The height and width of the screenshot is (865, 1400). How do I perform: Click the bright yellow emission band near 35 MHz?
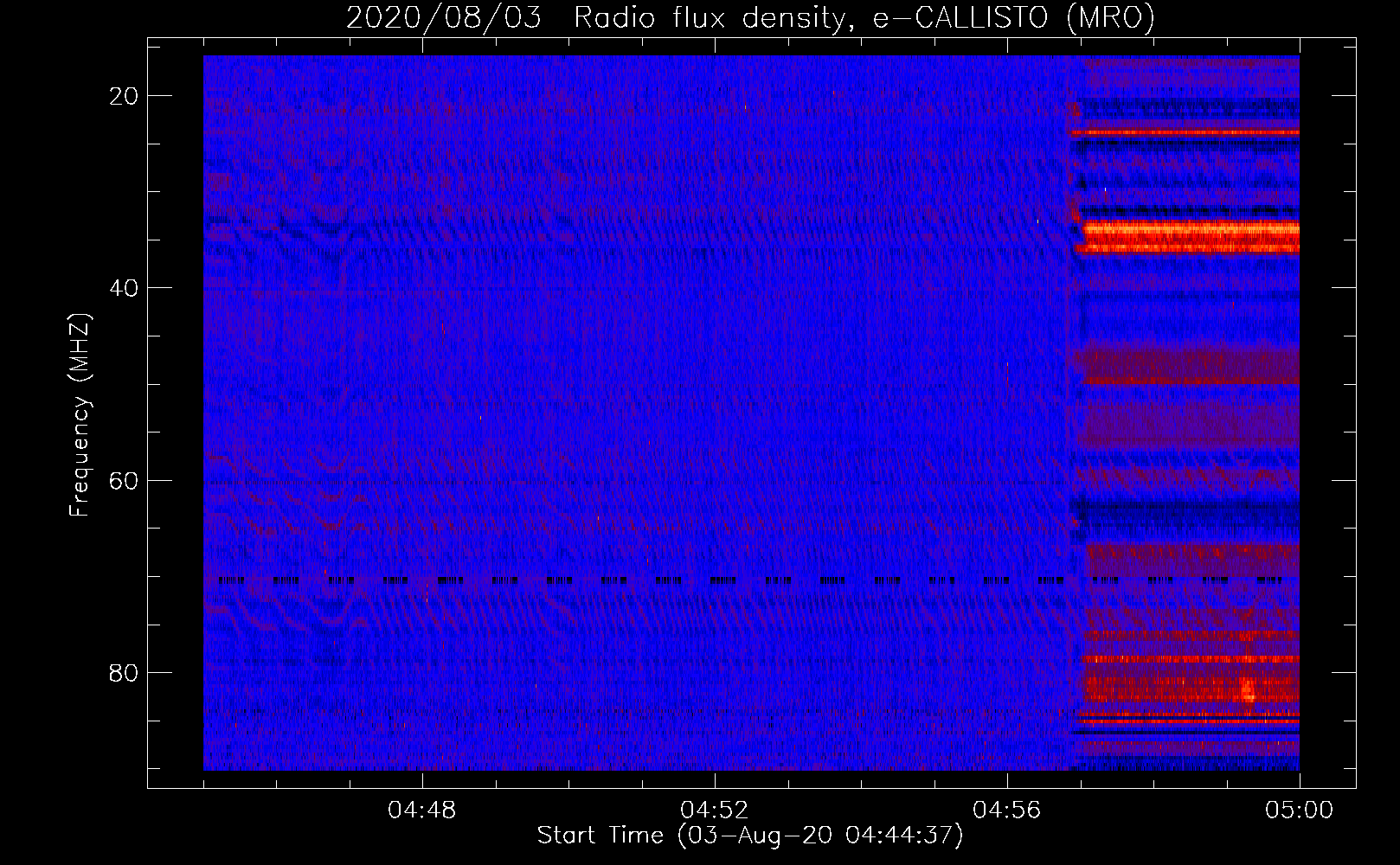tap(1191, 236)
